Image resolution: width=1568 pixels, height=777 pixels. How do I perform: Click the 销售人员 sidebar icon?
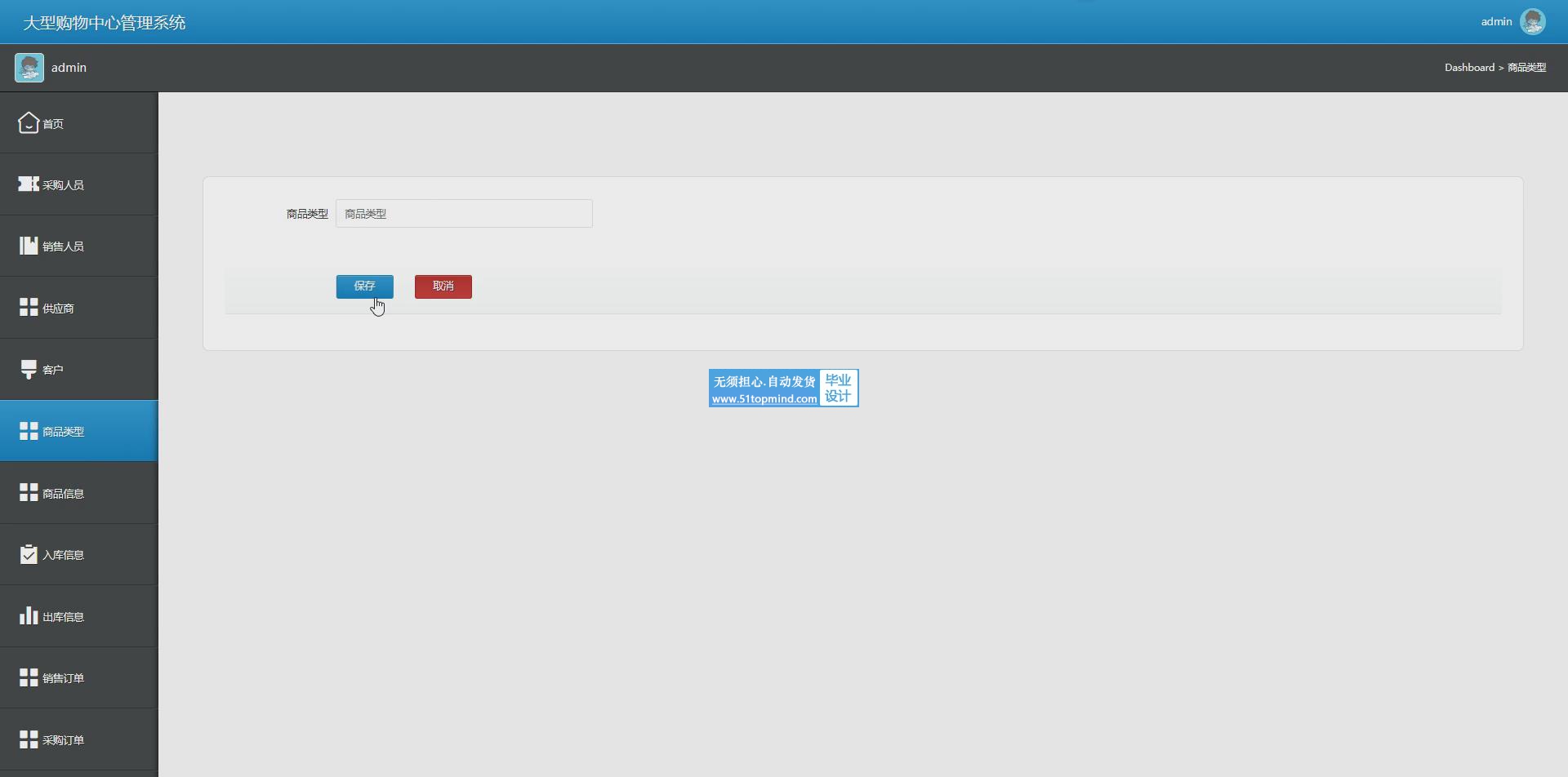point(29,246)
